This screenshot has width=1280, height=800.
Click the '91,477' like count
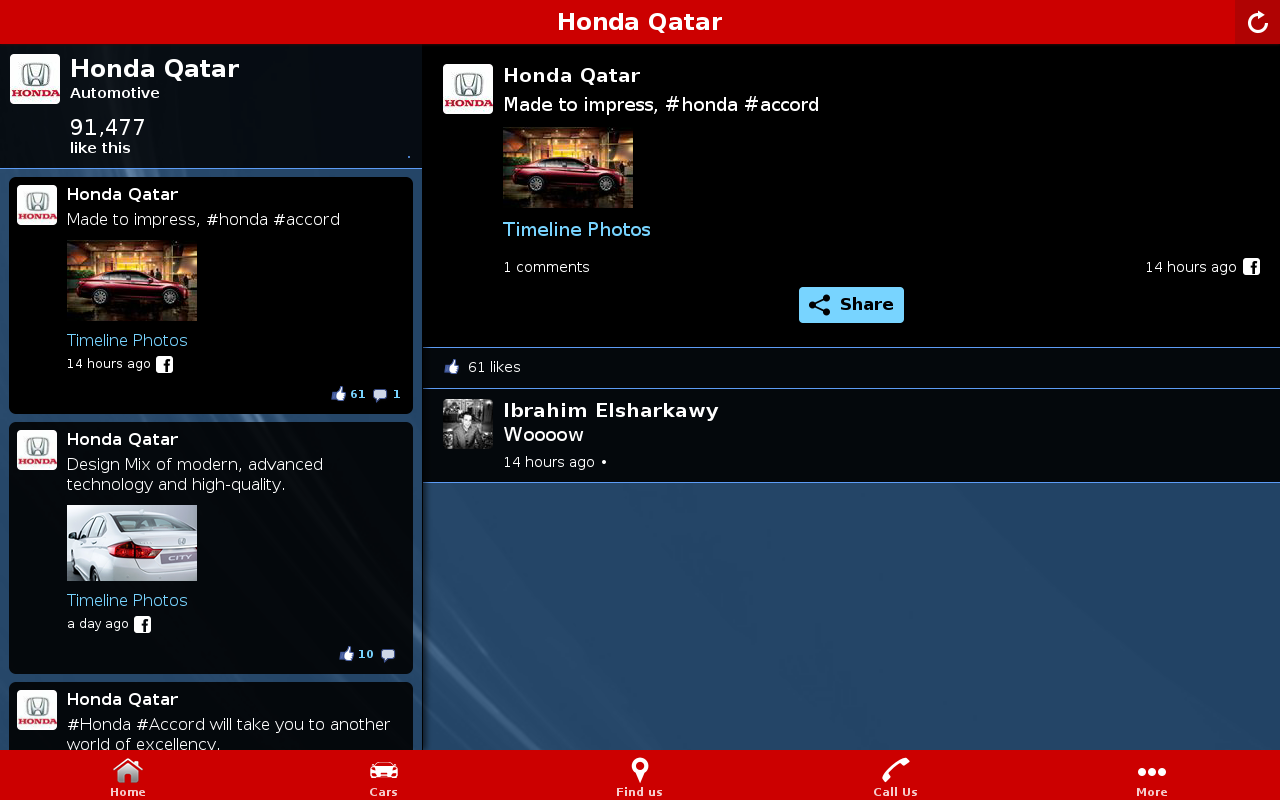(108, 128)
